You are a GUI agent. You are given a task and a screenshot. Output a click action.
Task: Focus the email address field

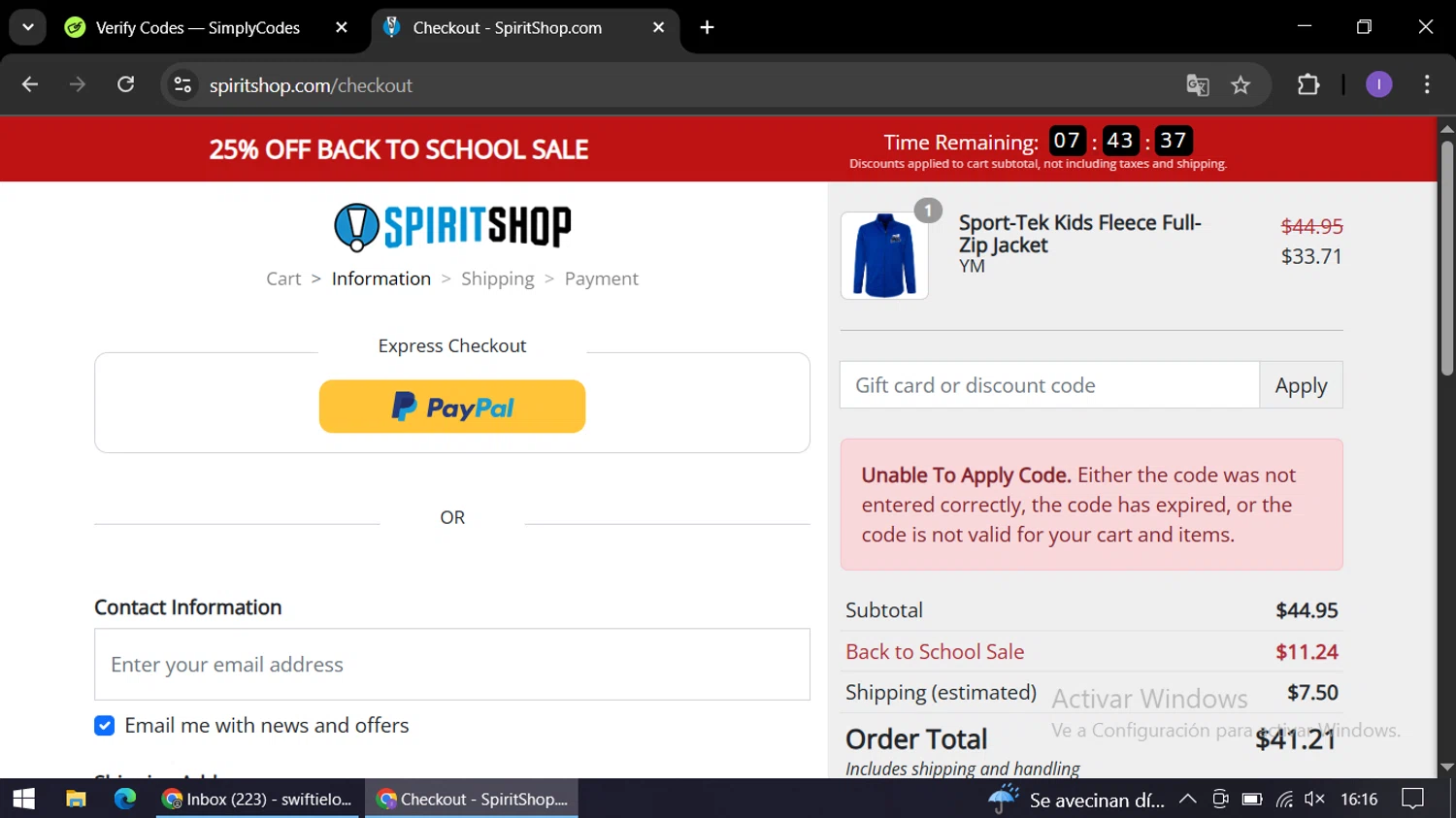coord(452,665)
